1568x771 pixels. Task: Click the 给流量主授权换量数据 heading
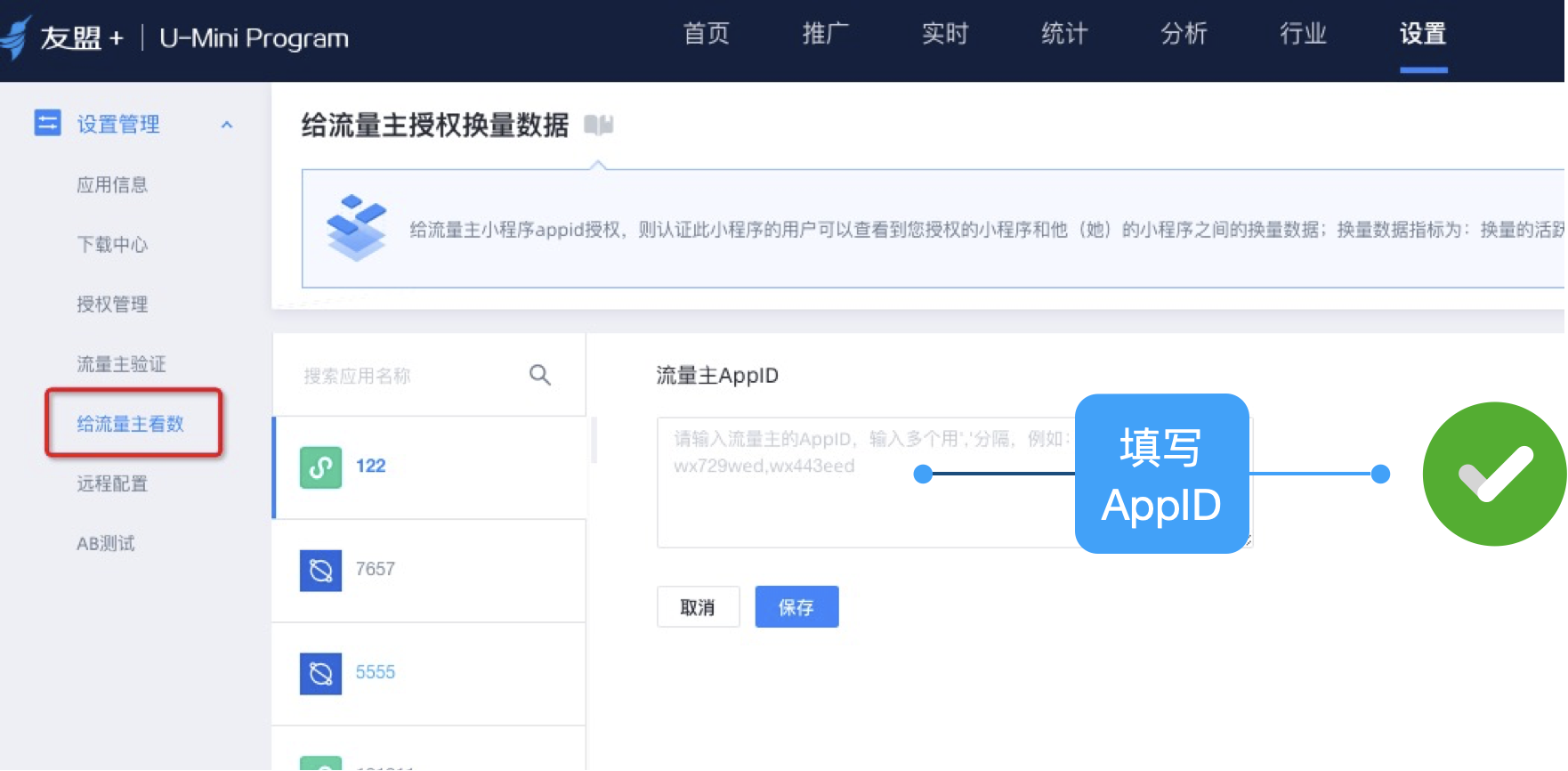point(435,125)
